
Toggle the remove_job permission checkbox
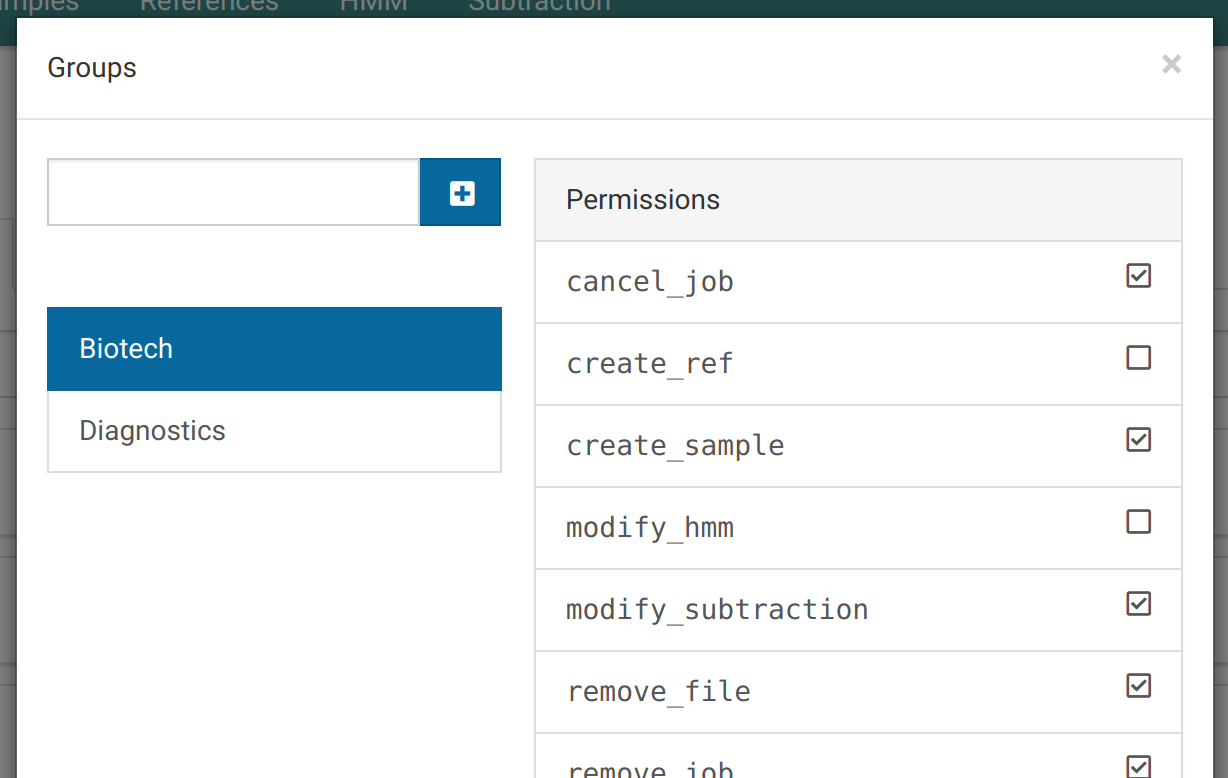point(1138,766)
